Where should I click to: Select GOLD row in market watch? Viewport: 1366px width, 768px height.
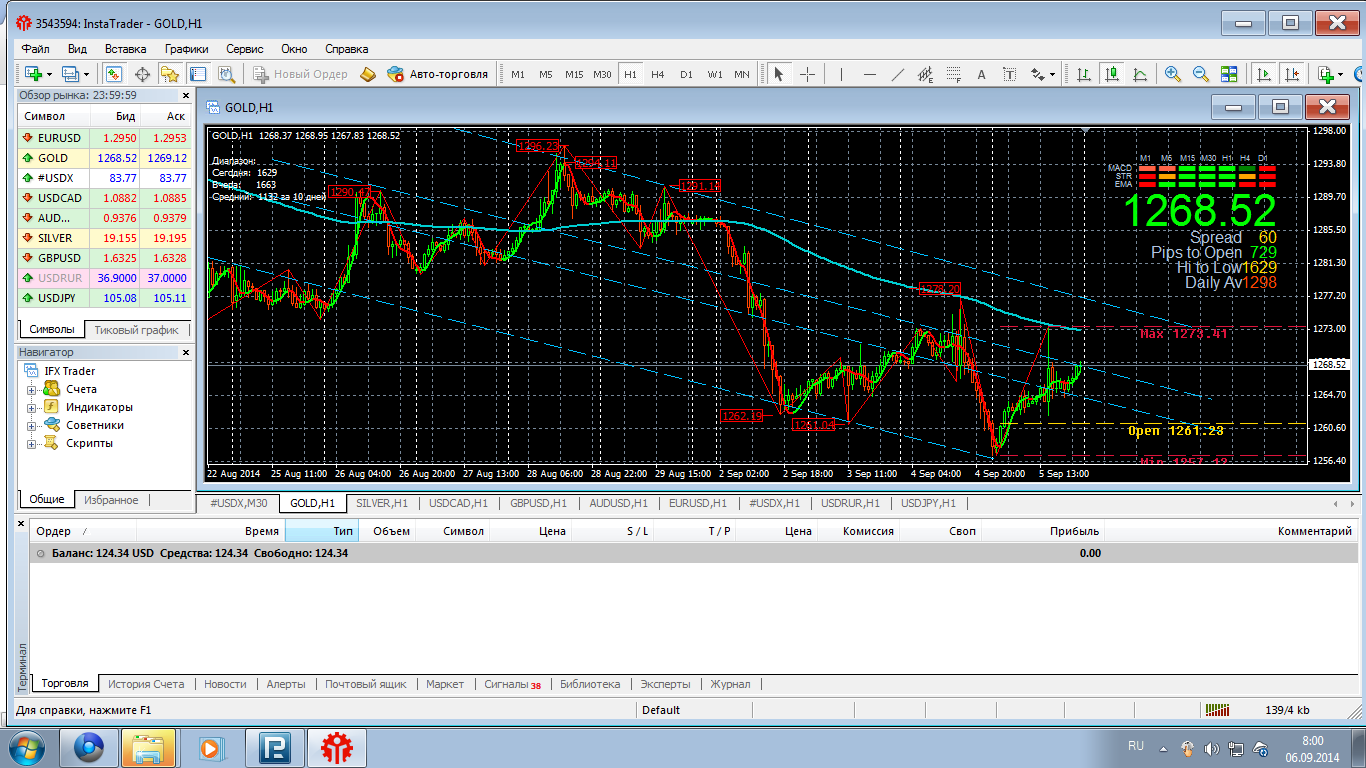click(x=53, y=158)
